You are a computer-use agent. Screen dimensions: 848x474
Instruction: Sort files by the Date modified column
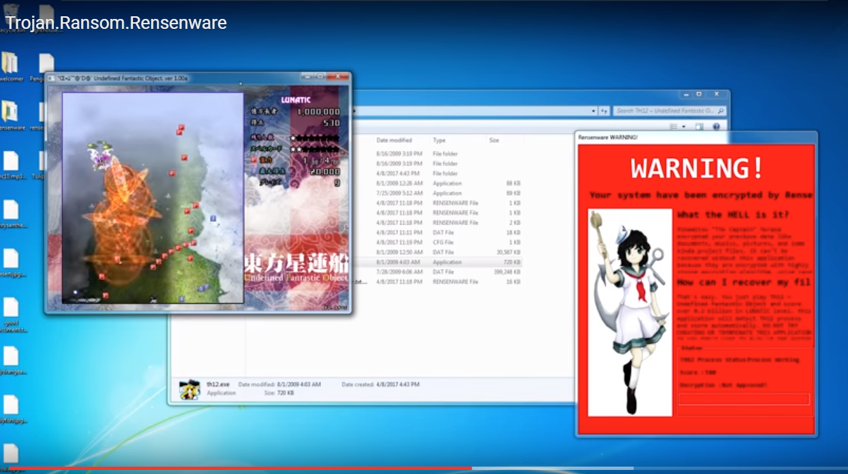[394, 140]
